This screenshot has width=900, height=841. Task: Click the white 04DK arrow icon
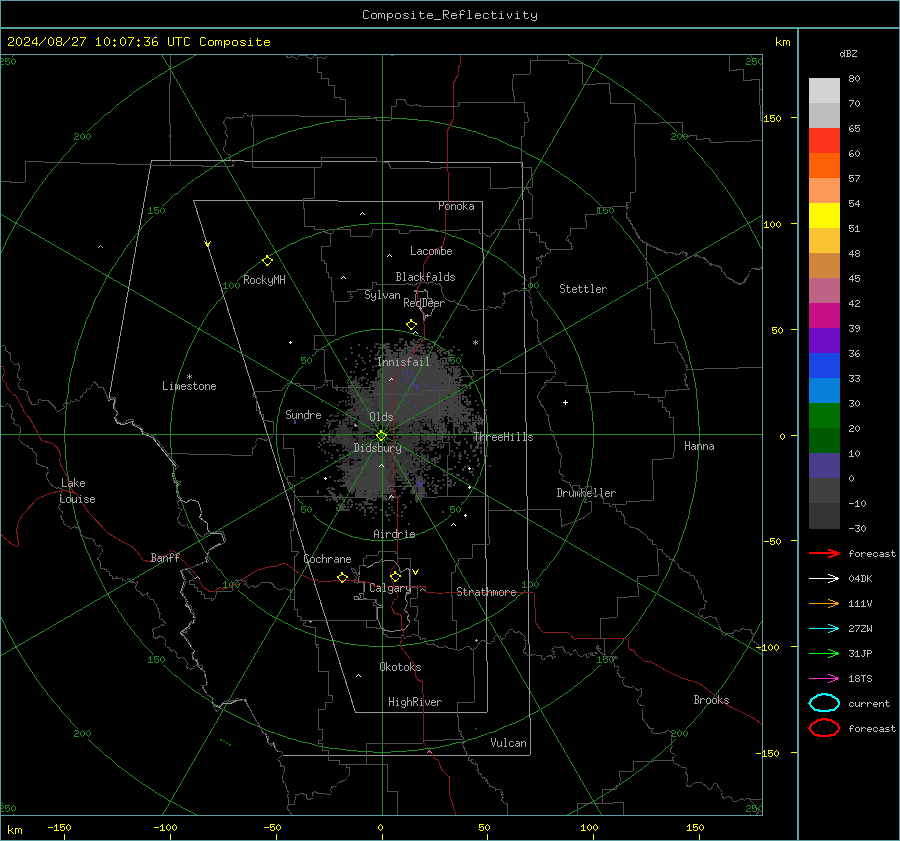pyautogui.click(x=824, y=579)
